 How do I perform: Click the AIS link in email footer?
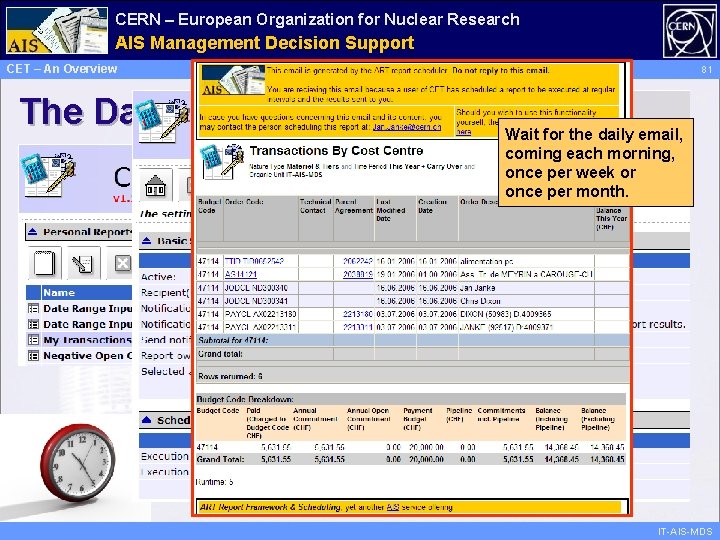coord(393,507)
